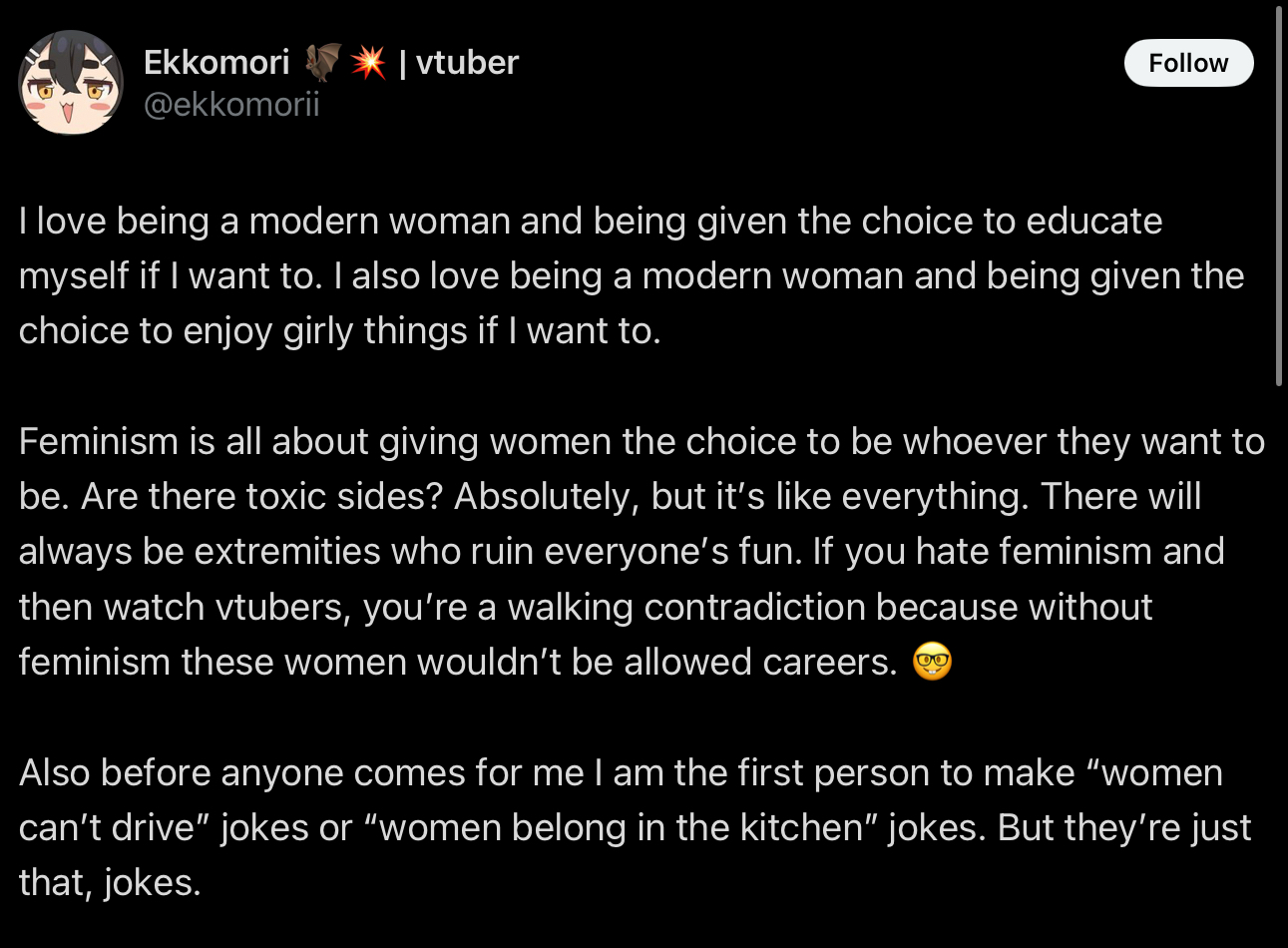Open the @ekkomorii handle link
The height and width of the screenshot is (948, 1288).
[231, 104]
